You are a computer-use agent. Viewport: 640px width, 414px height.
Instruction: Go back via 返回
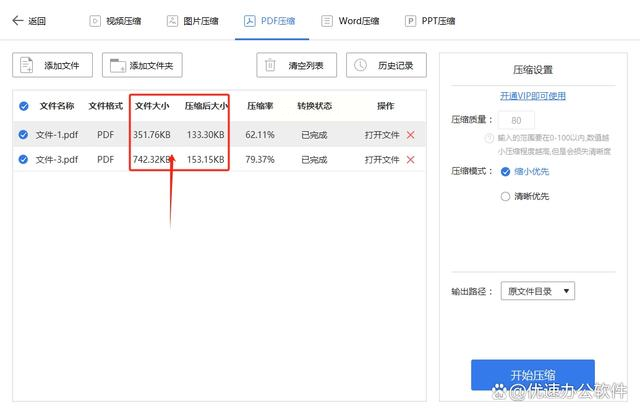coord(29,21)
